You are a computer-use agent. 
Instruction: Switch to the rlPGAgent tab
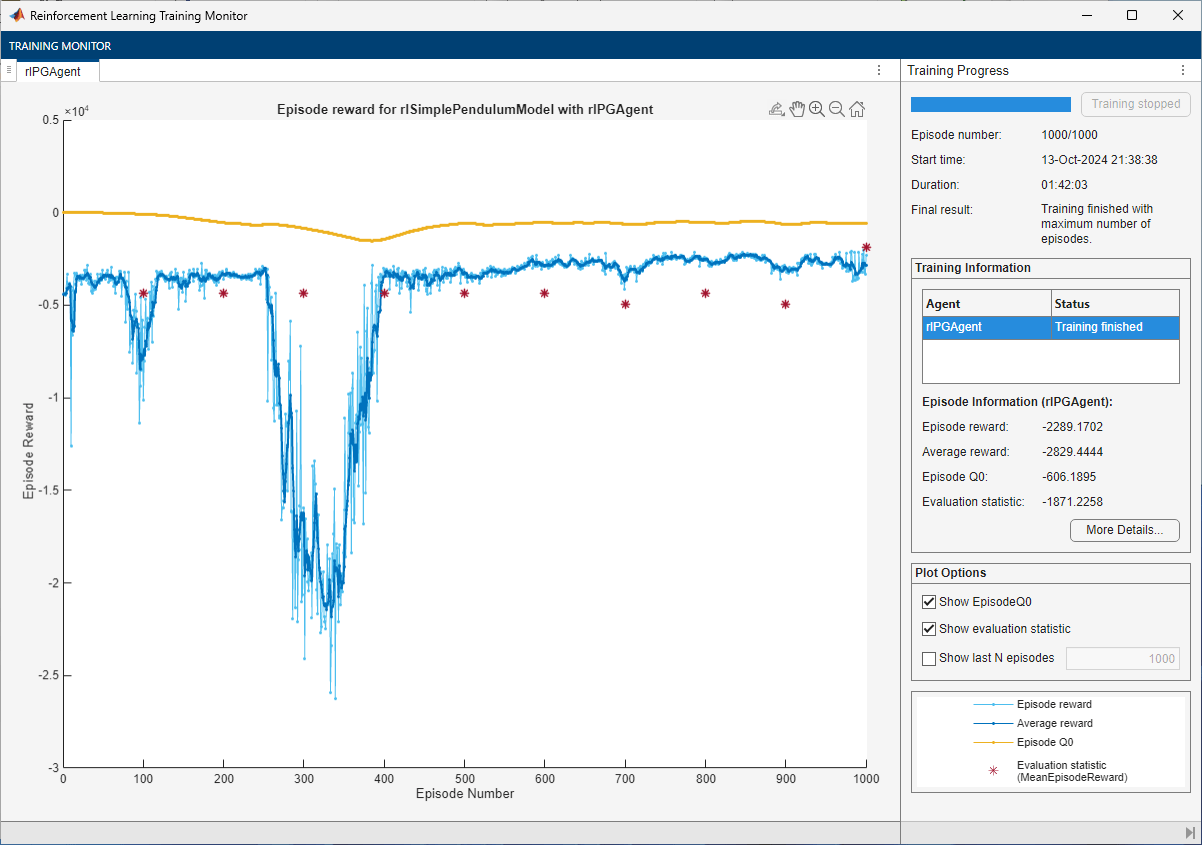[x=54, y=71]
